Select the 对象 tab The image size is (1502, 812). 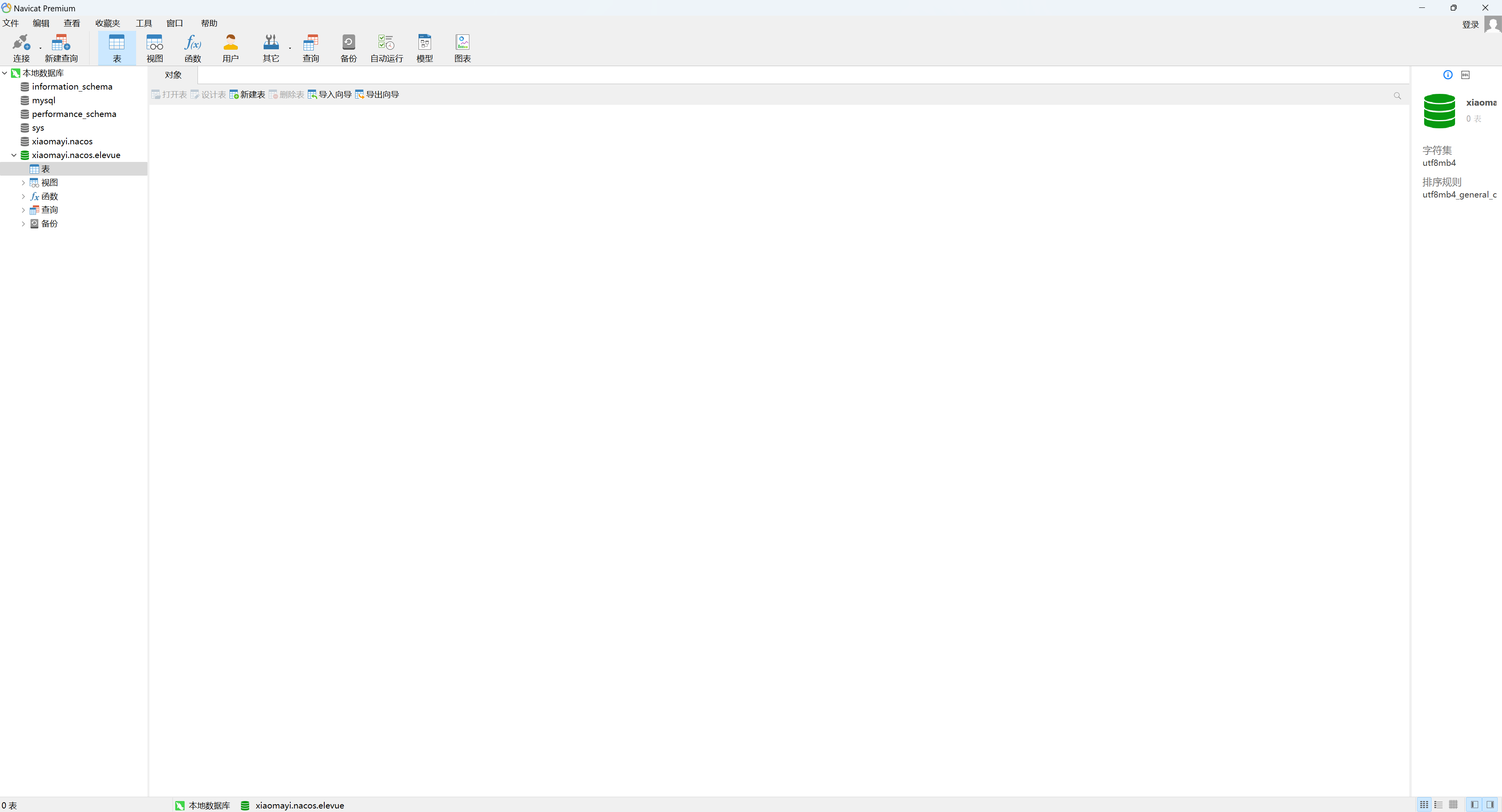pyautogui.click(x=173, y=75)
